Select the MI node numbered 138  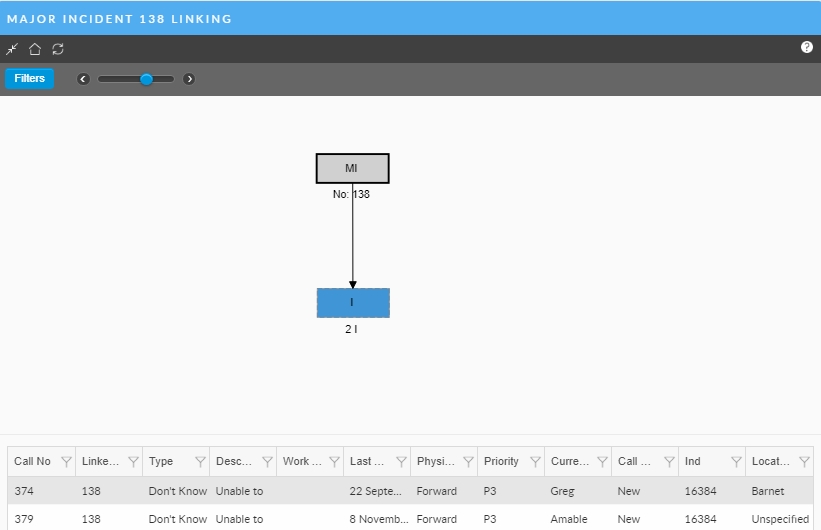352,168
